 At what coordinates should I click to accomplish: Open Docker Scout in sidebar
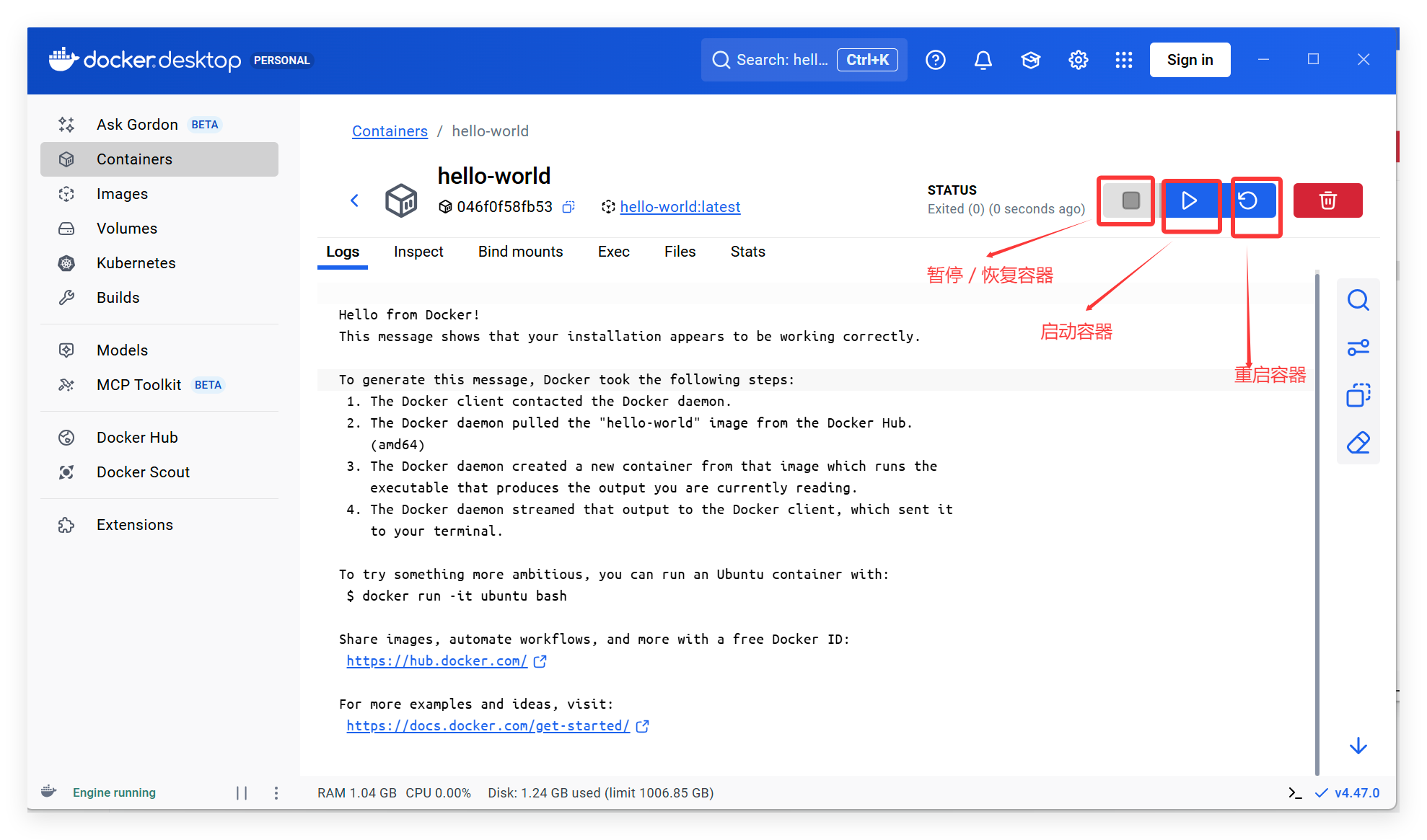tap(143, 472)
